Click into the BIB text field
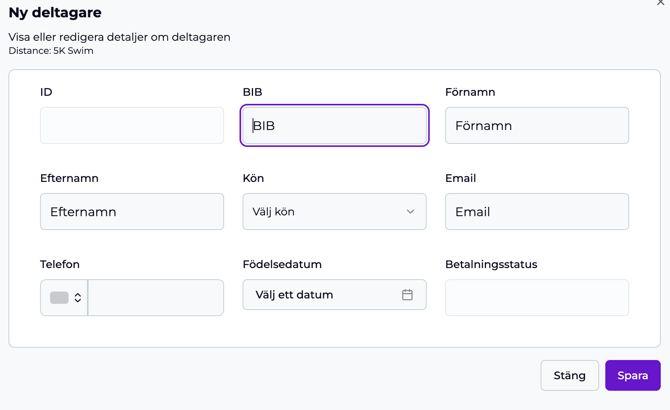 [334, 126]
